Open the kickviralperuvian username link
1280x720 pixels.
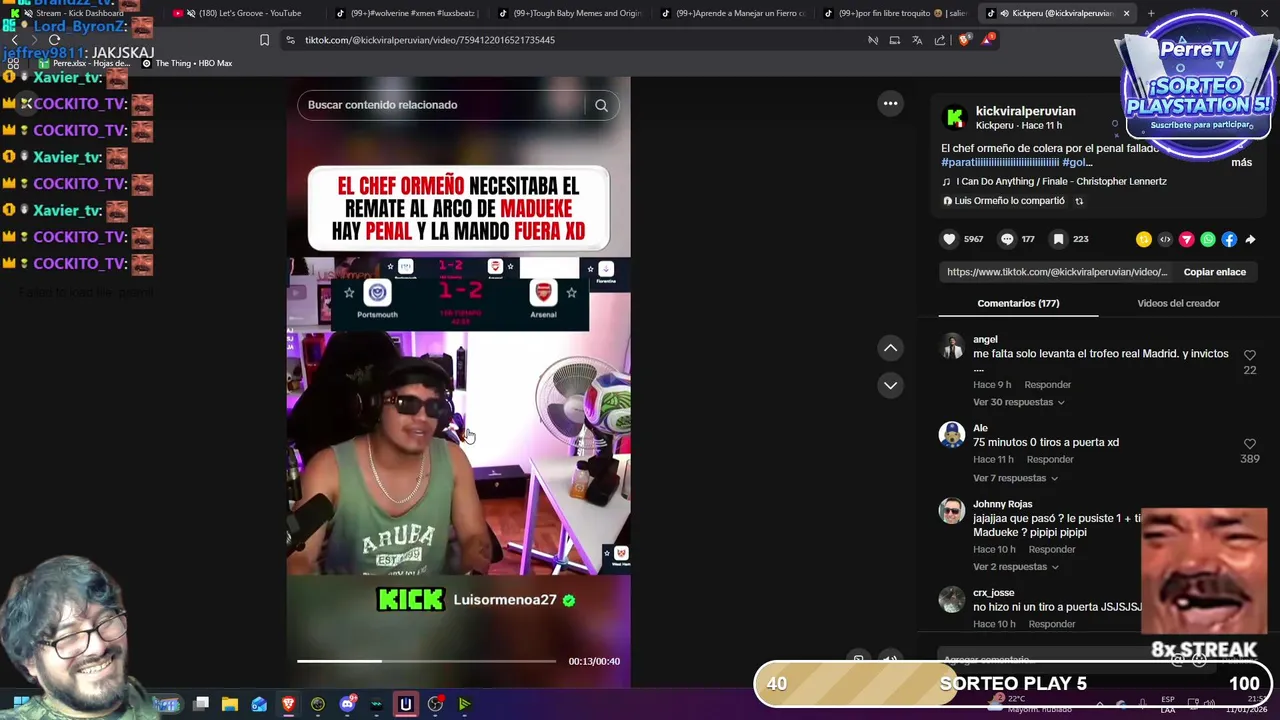[1025, 111]
